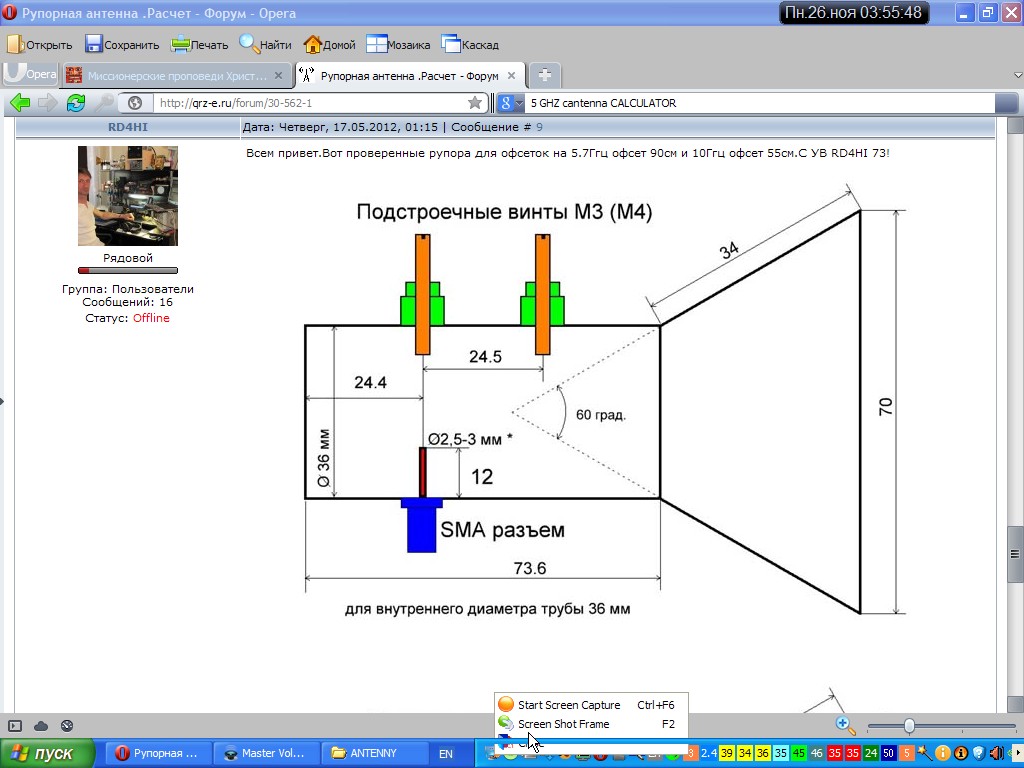Click the top-right clock display
The image size is (1024, 768).
tap(854, 12)
